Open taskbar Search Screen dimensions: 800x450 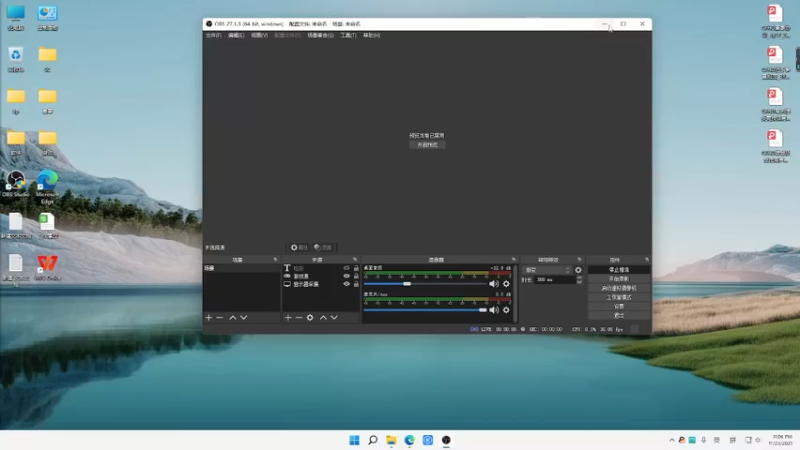tap(373, 440)
